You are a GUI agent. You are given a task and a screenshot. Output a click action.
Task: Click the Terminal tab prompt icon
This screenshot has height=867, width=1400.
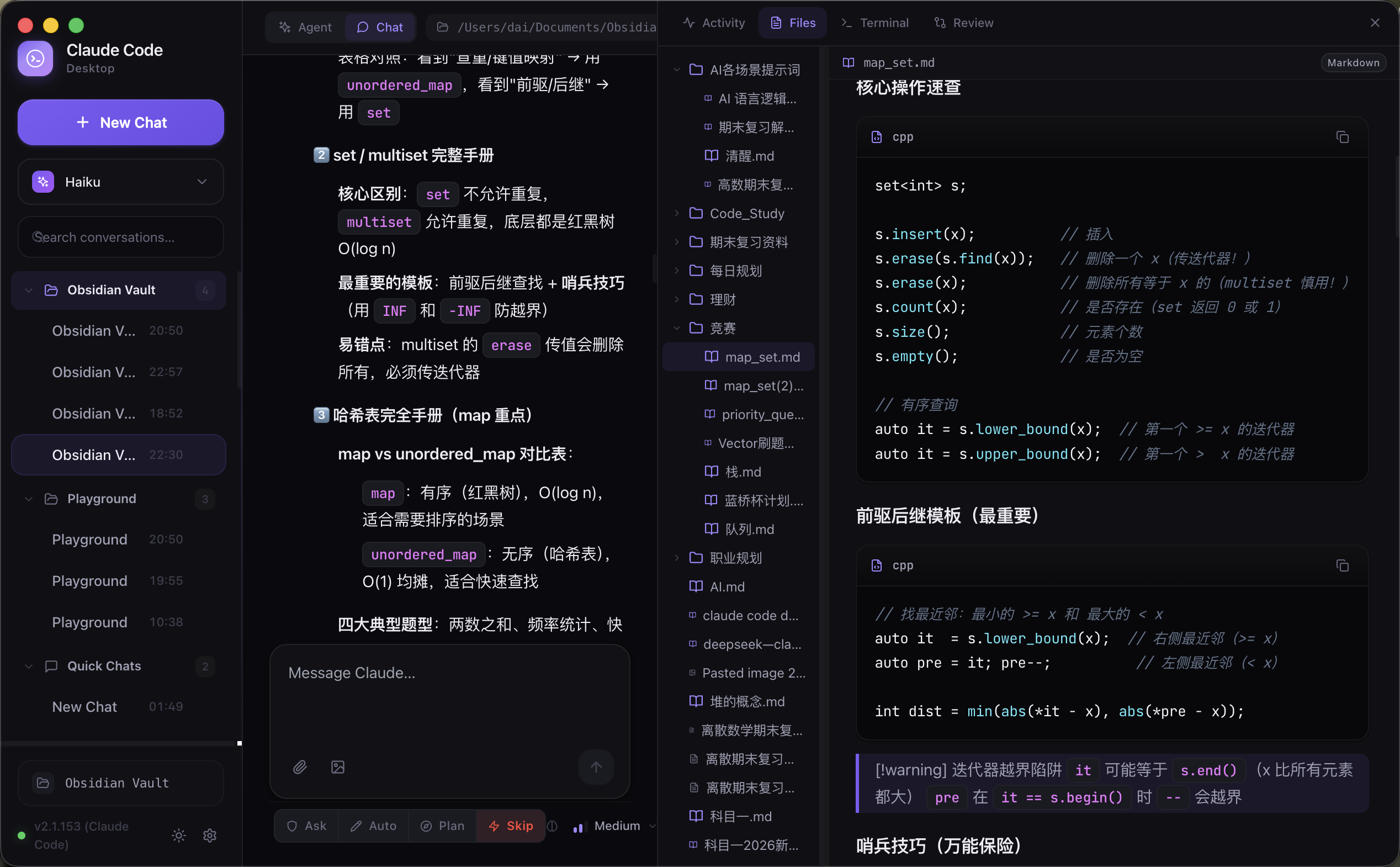click(x=846, y=23)
